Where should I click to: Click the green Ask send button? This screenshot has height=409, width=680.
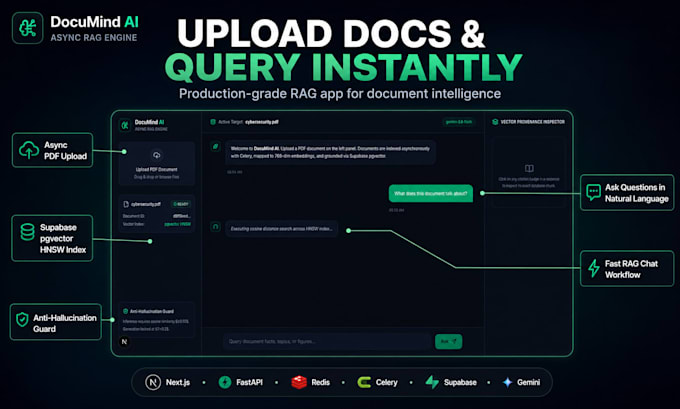(x=448, y=341)
